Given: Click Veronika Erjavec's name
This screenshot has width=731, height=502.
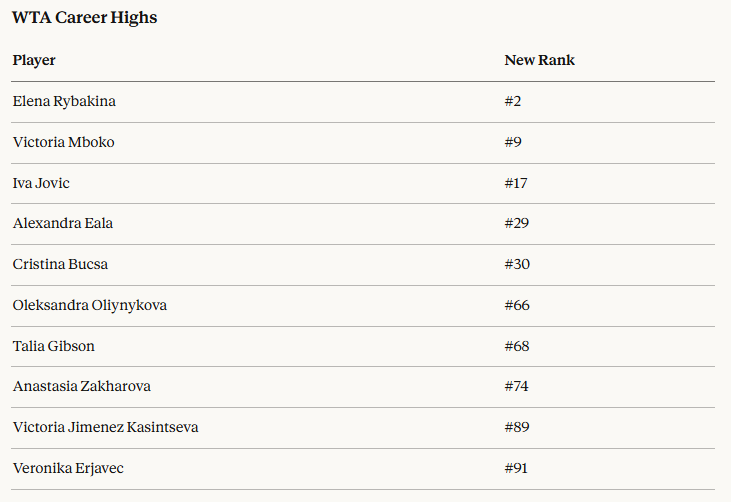Looking at the screenshot, I should point(68,468).
